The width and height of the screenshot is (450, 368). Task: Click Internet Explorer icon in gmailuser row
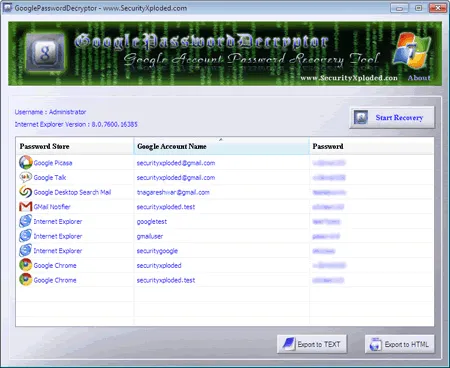(26, 236)
